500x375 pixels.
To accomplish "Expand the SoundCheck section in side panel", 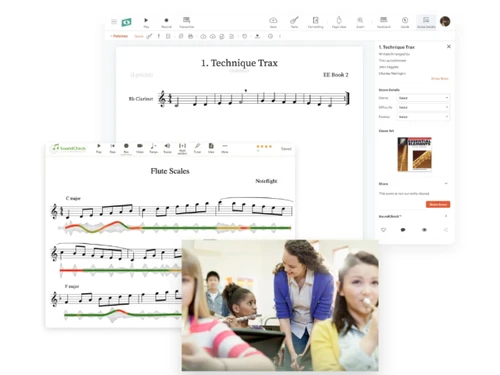I will 446,216.
